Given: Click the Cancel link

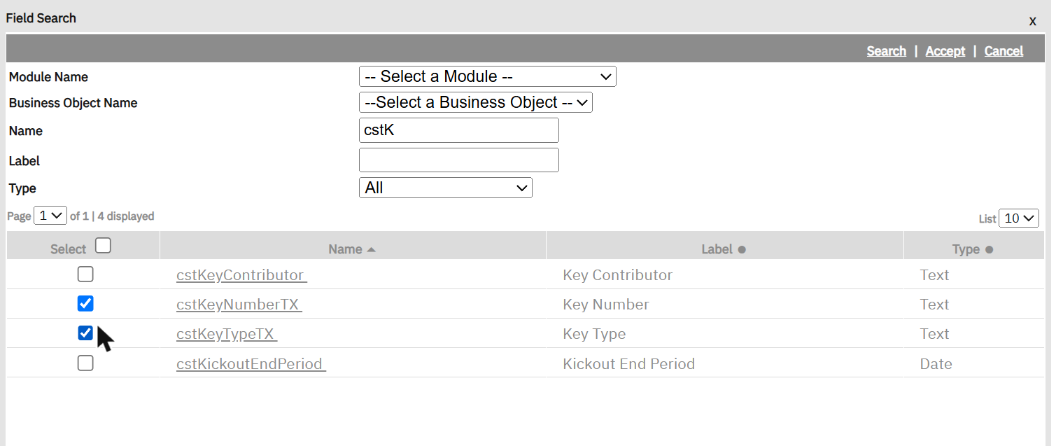Looking at the screenshot, I should 1003,51.
